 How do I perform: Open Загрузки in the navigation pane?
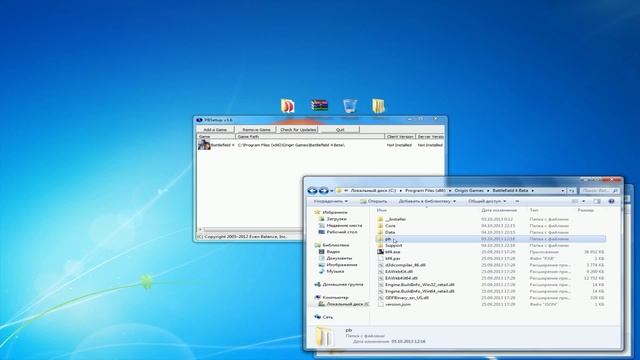point(337,219)
